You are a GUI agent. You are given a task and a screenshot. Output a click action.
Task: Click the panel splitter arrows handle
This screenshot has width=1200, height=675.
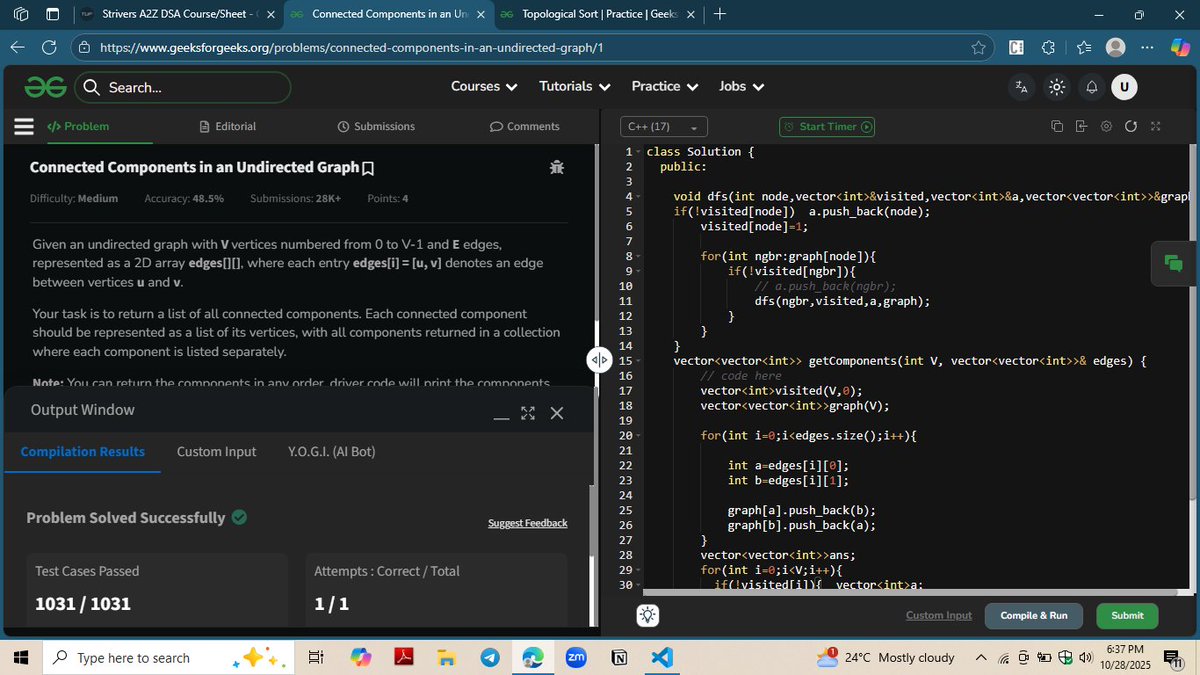pyautogui.click(x=598, y=360)
